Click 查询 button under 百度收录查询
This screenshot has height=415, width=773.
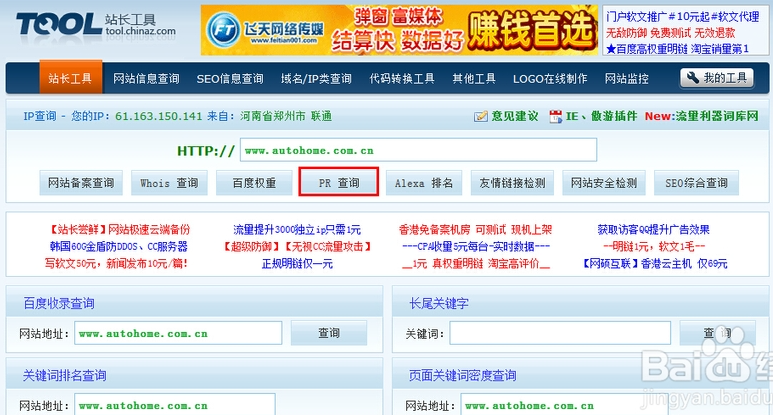pyautogui.click(x=330, y=333)
